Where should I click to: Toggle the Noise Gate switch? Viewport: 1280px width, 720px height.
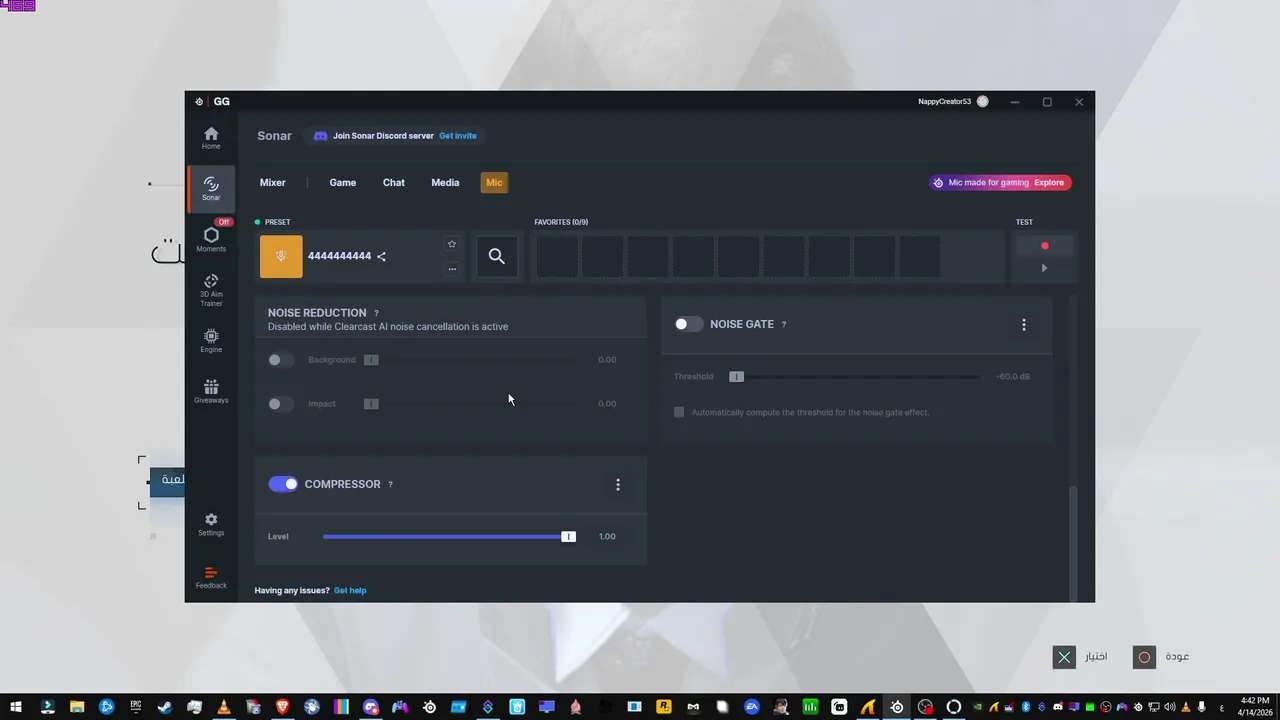[688, 324]
